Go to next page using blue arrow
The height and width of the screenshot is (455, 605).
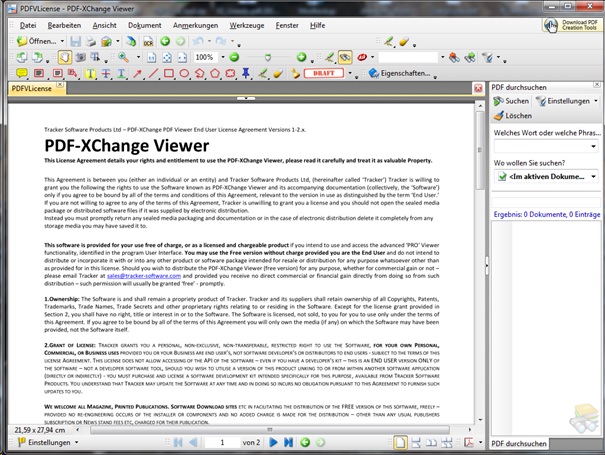[x=275, y=441]
